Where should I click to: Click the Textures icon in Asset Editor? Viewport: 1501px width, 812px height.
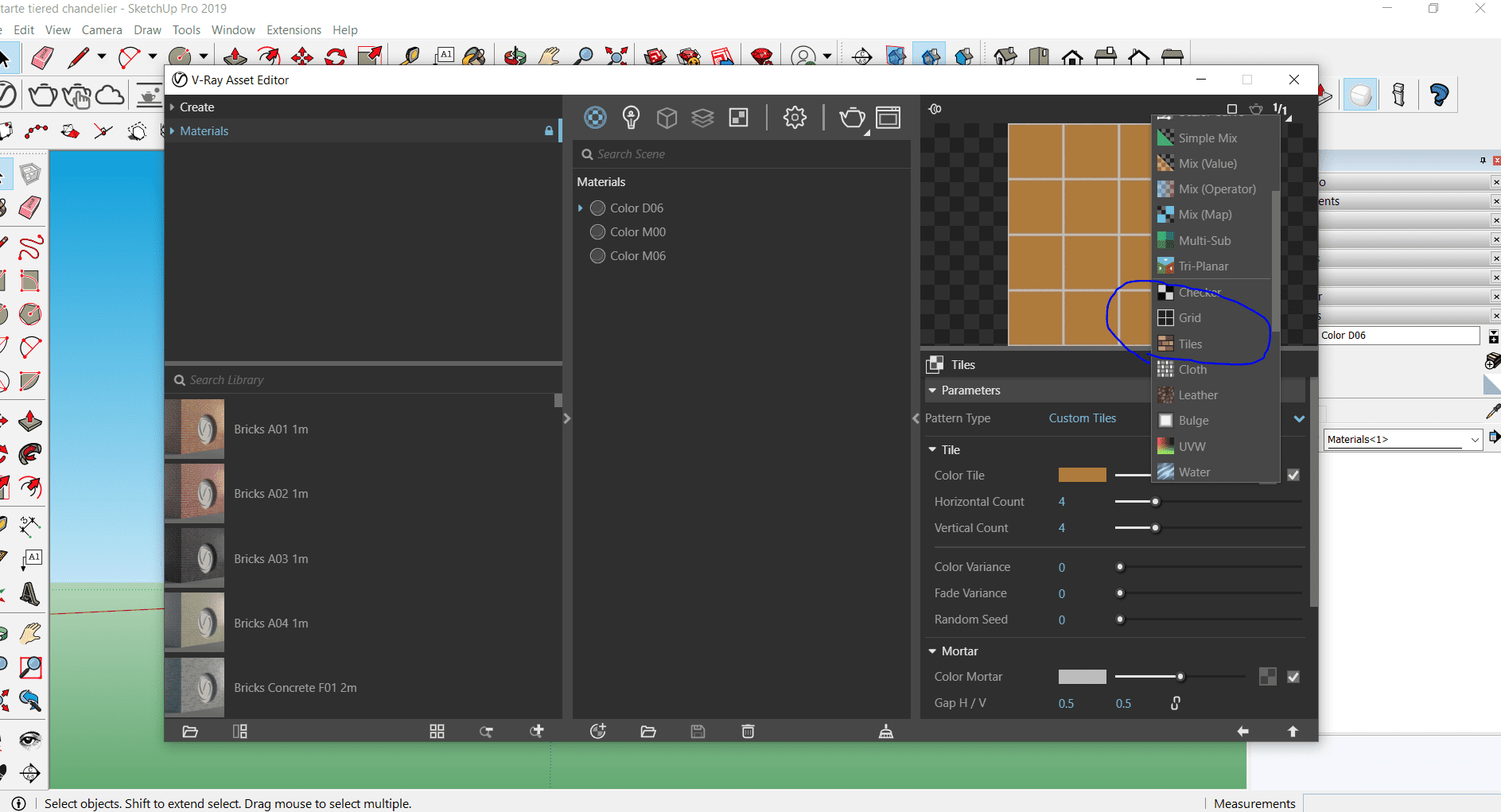pyautogui.click(x=738, y=118)
